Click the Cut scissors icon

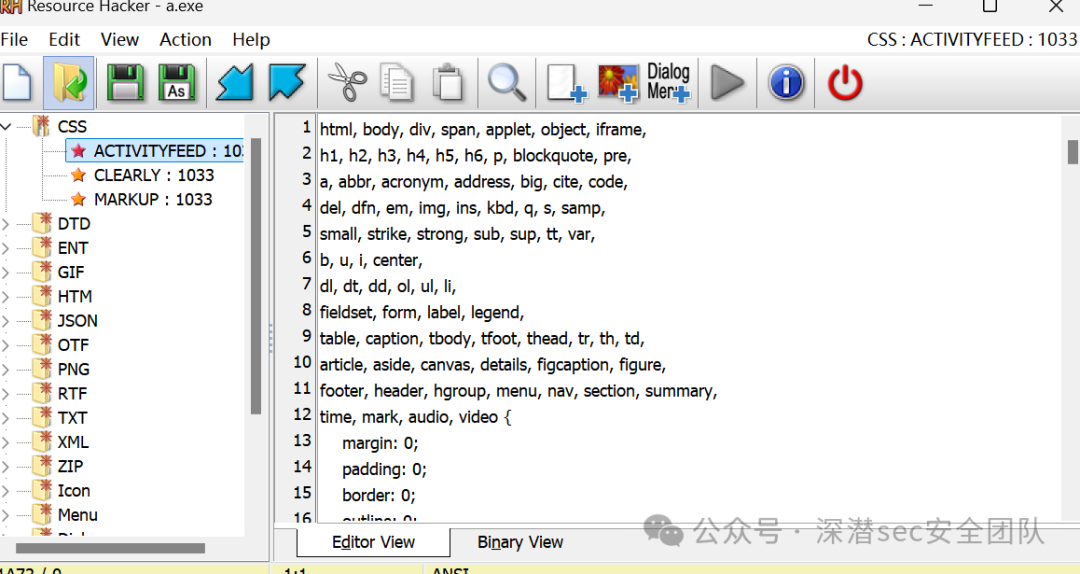(348, 83)
